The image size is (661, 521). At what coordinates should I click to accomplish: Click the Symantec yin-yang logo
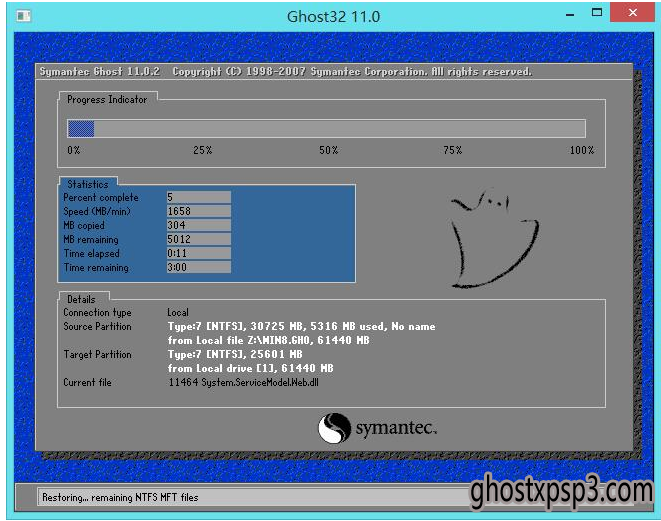pyautogui.click(x=334, y=428)
